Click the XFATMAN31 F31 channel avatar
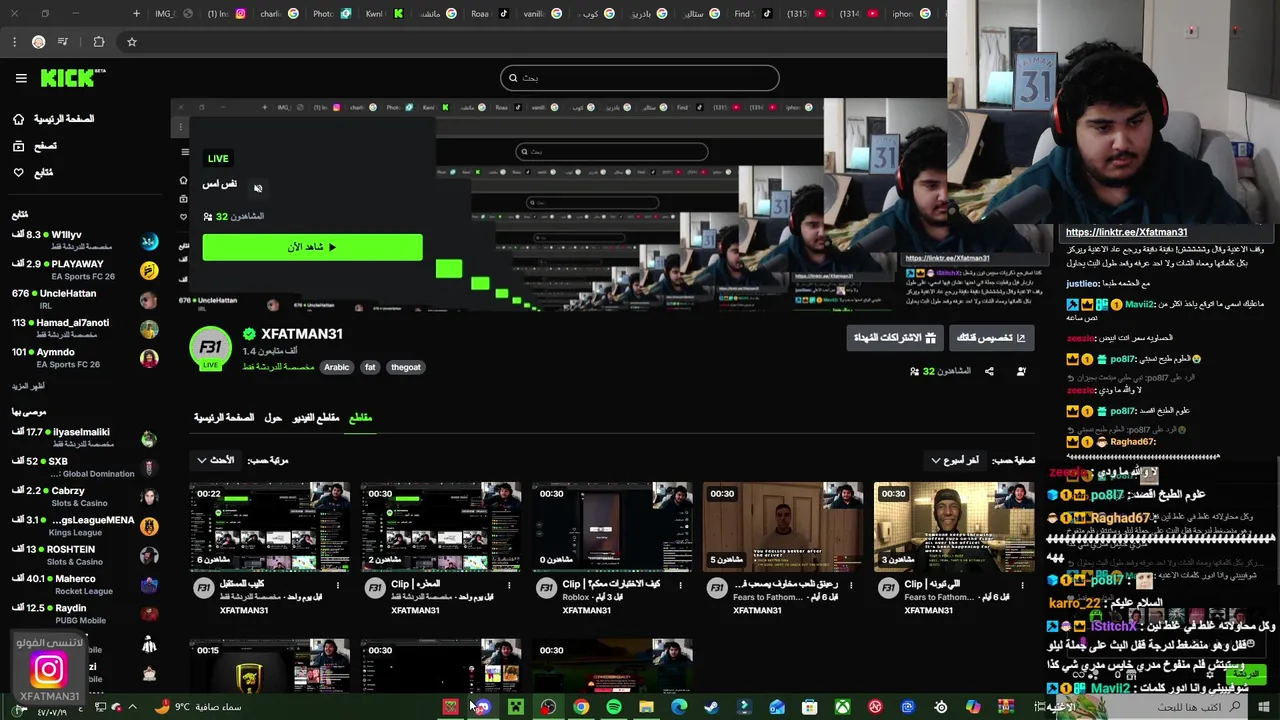Viewport: 1280px width, 720px height. point(210,348)
